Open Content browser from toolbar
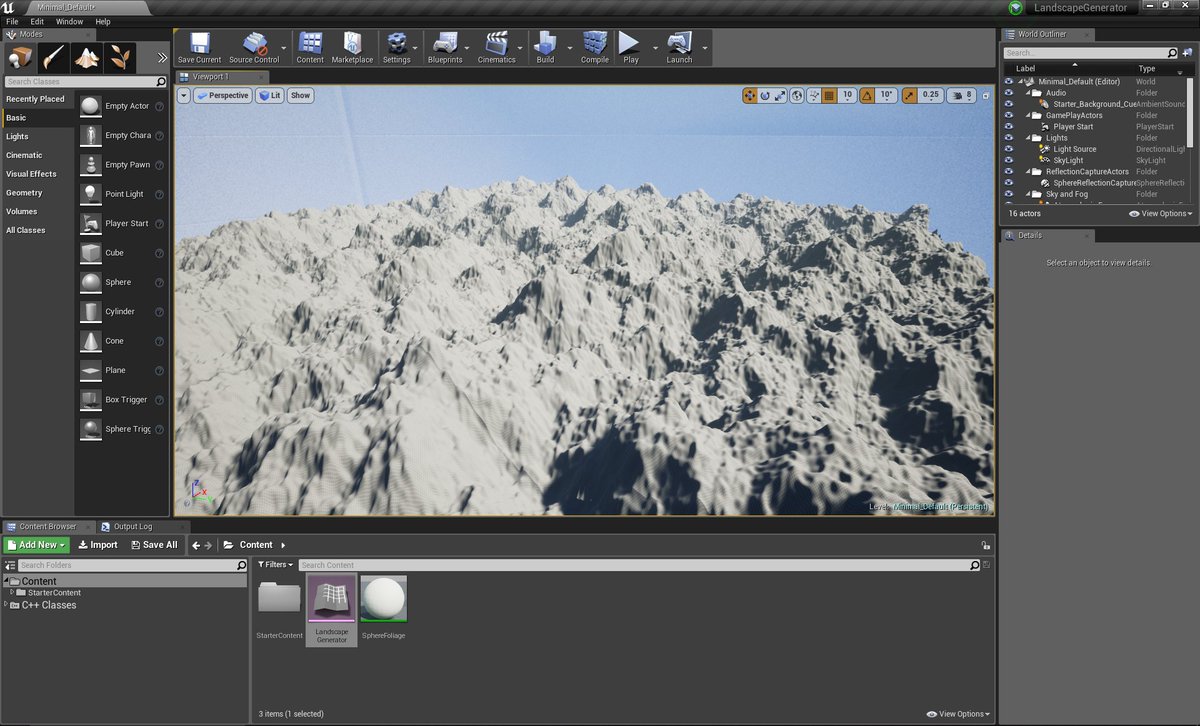The image size is (1200, 726). coord(310,47)
